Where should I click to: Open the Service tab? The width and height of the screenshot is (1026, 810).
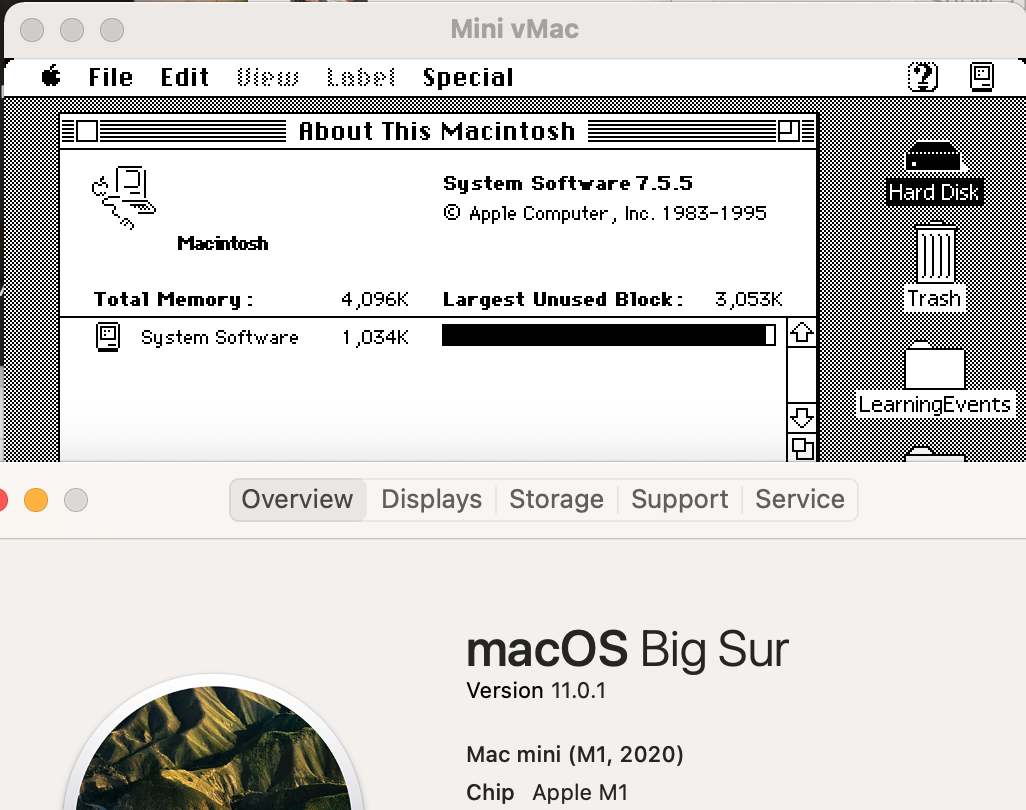pos(800,499)
